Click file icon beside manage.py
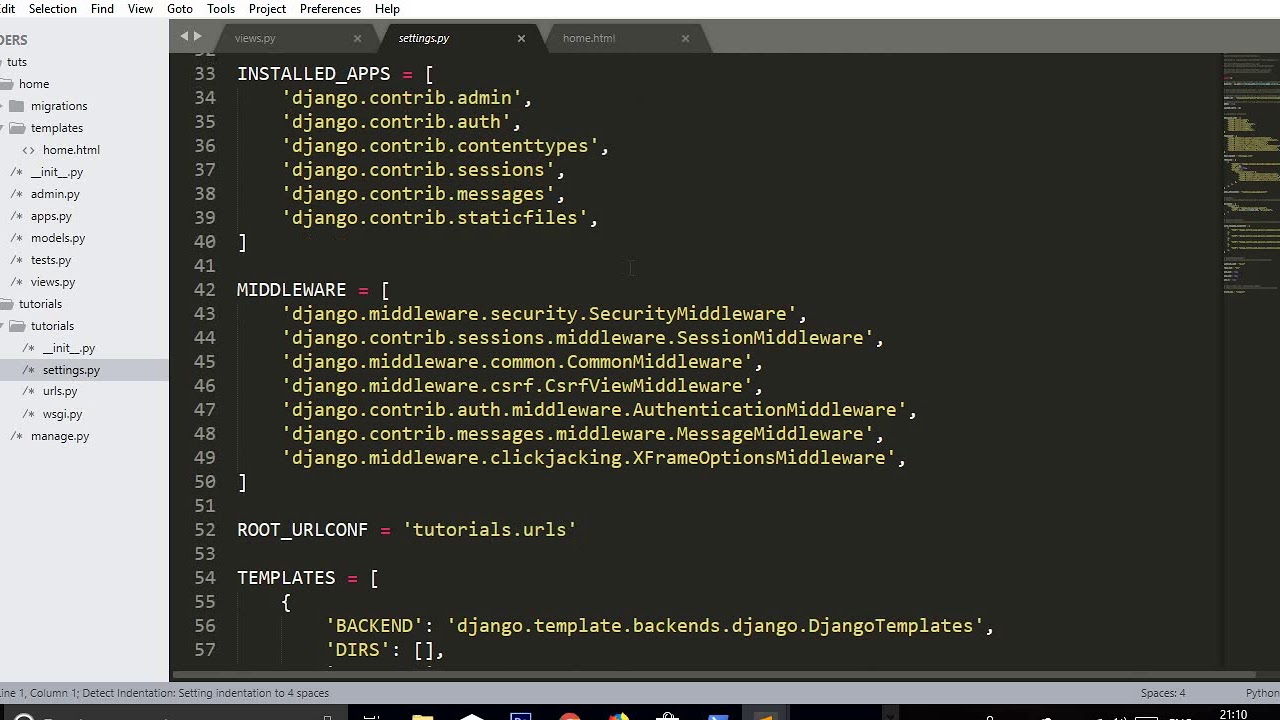This screenshot has width=1280, height=720. (x=16, y=436)
